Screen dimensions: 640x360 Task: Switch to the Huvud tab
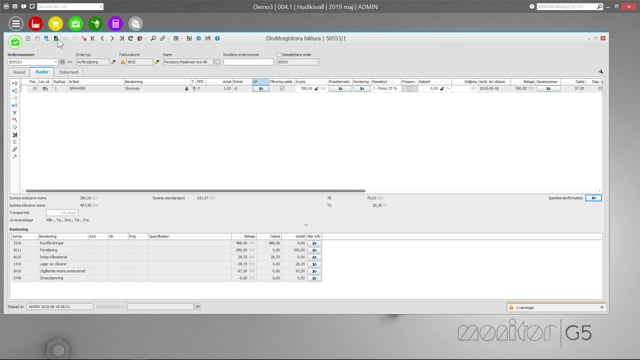[19, 72]
